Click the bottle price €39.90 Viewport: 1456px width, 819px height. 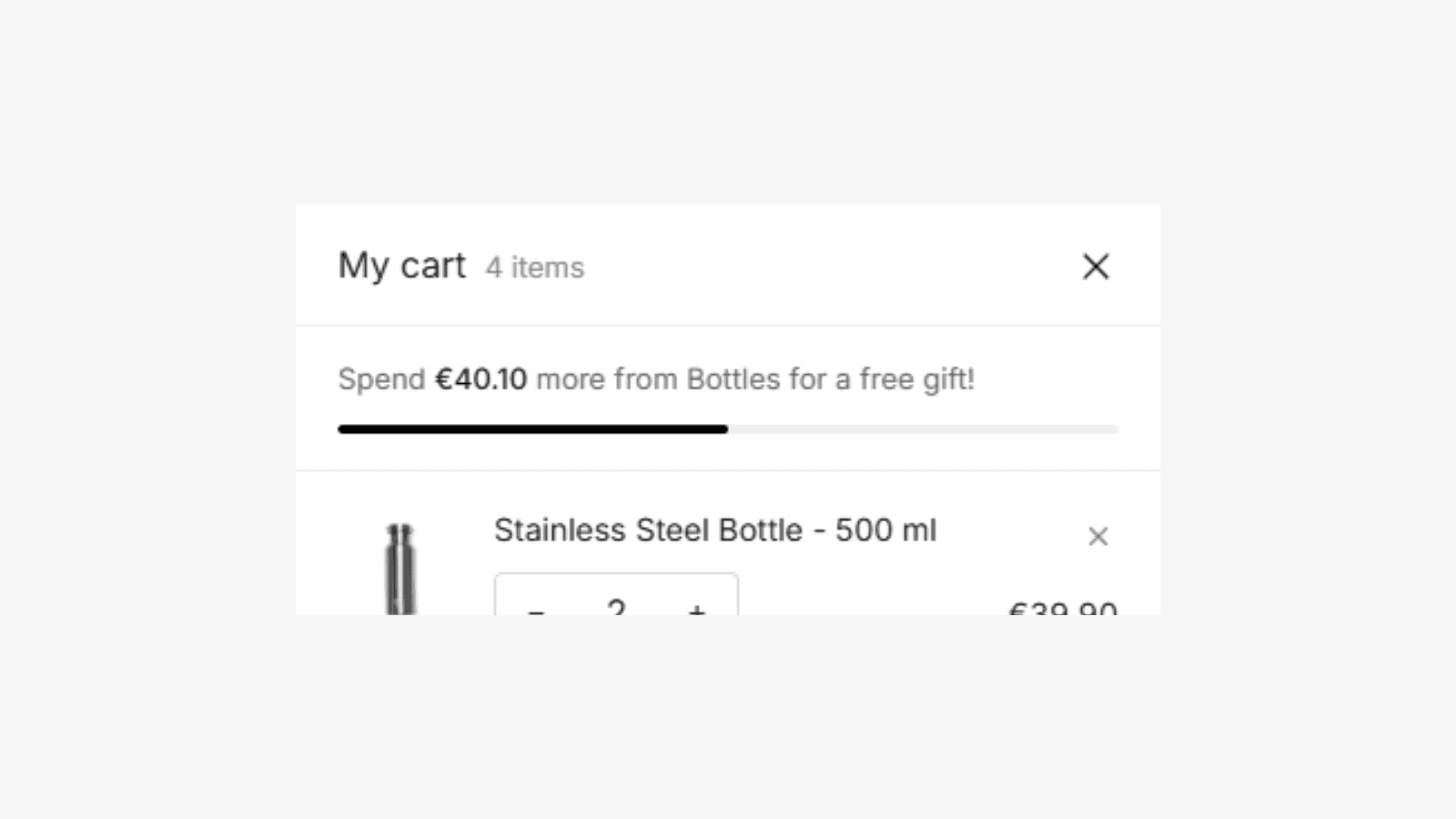tap(1063, 608)
